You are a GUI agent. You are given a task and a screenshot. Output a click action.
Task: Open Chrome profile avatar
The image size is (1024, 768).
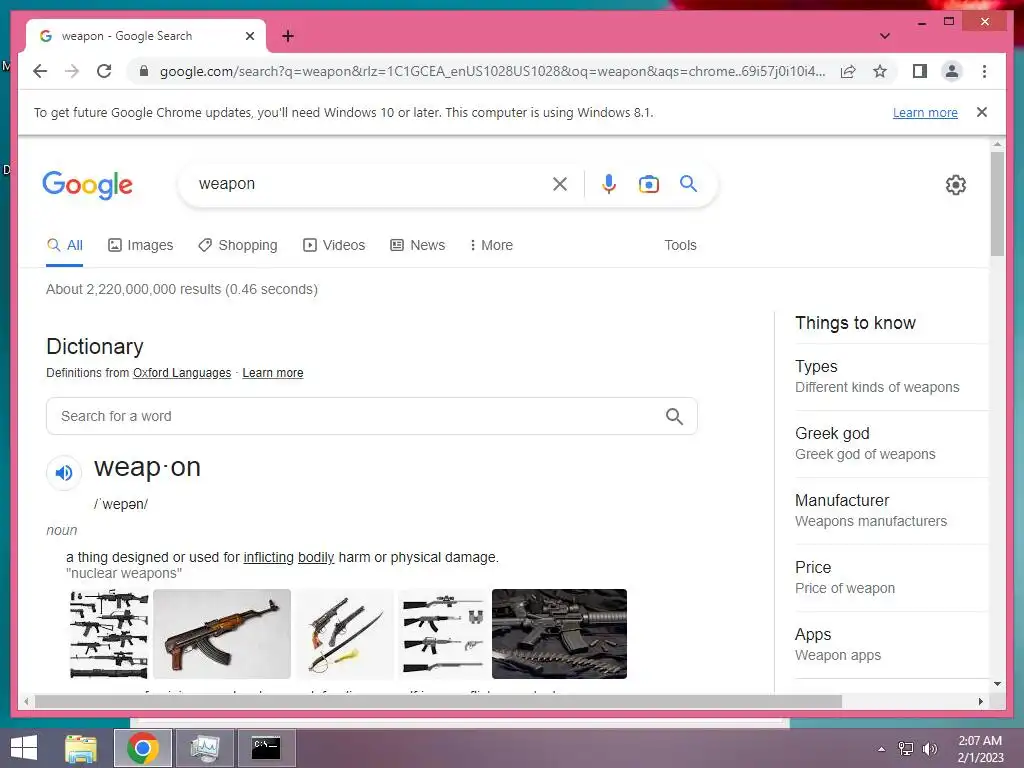pyautogui.click(x=952, y=71)
